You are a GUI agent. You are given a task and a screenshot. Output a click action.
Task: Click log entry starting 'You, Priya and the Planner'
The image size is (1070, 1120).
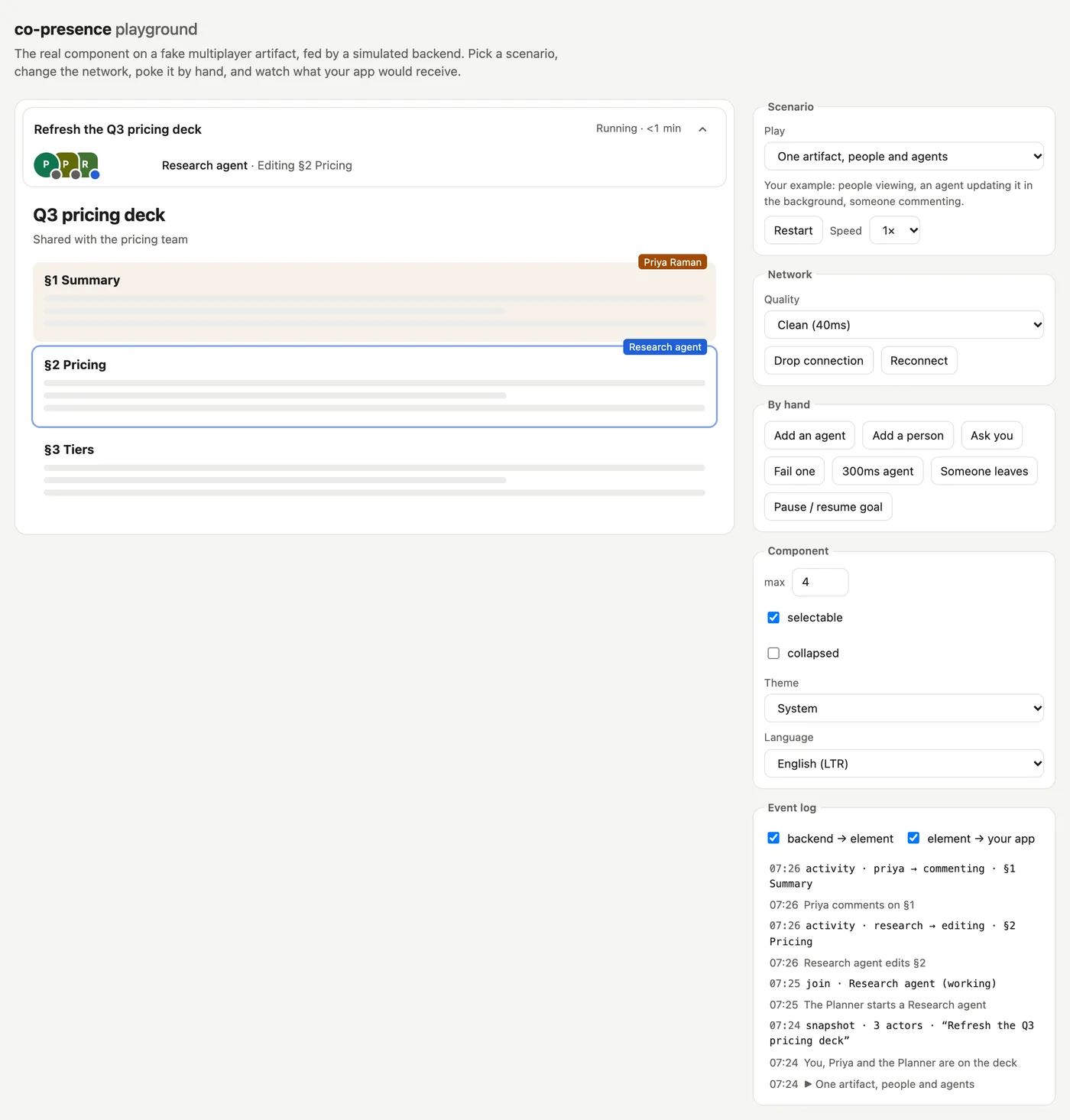coord(893,1063)
